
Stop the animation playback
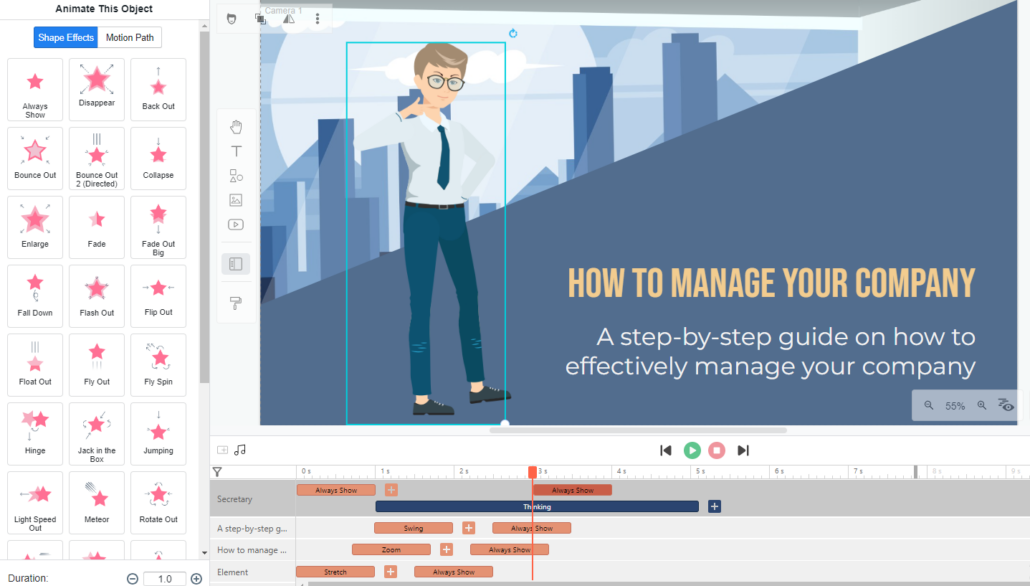716,450
